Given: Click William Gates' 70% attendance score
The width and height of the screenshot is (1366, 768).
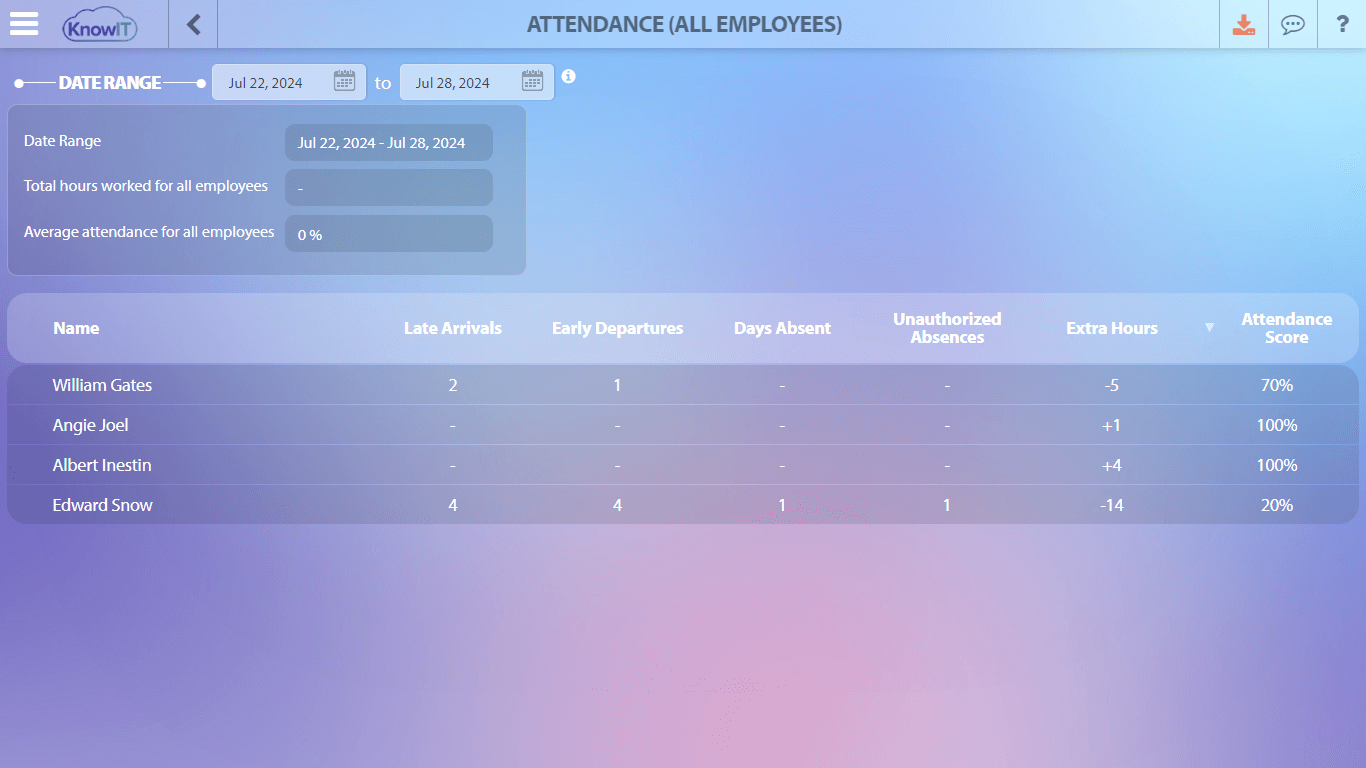Looking at the screenshot, I should [1277, 385].
